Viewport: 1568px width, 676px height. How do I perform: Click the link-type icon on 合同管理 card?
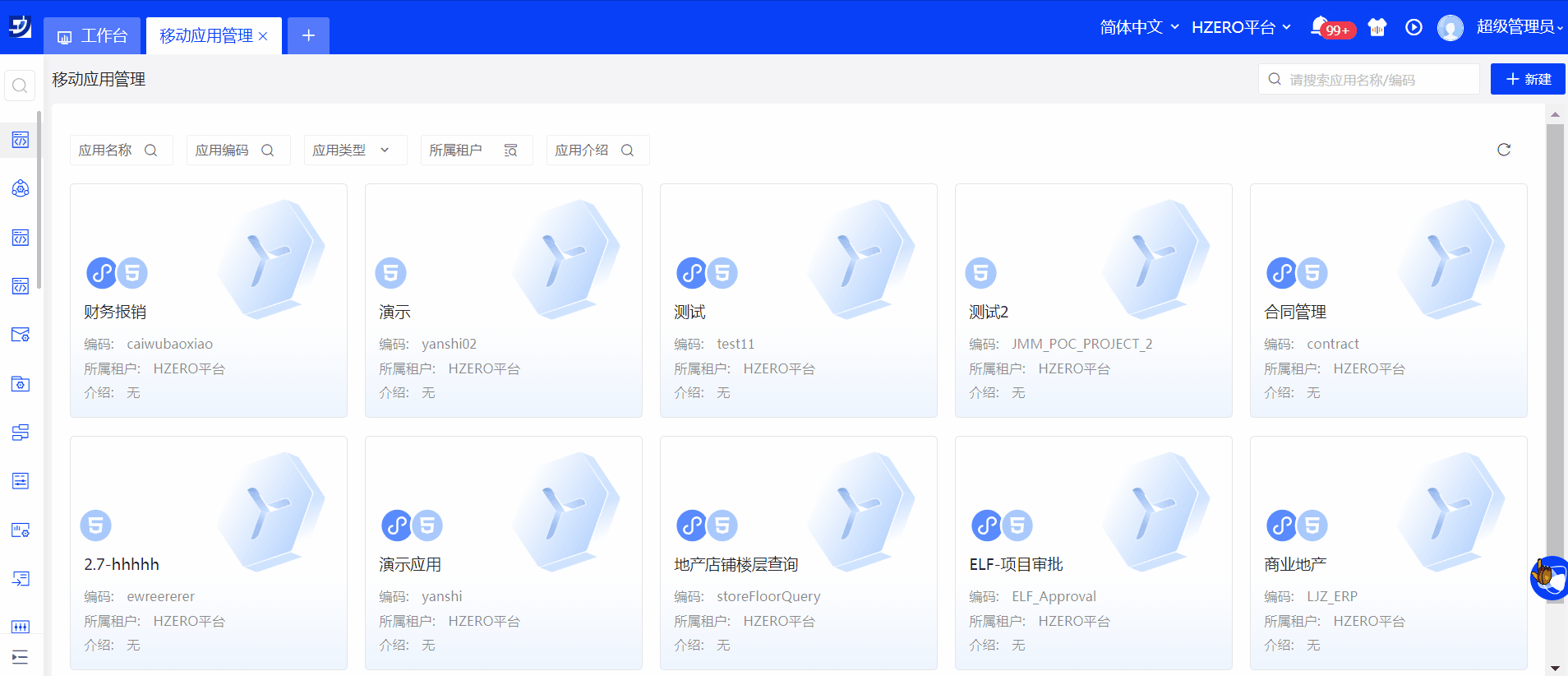(x=1282, y=273)
